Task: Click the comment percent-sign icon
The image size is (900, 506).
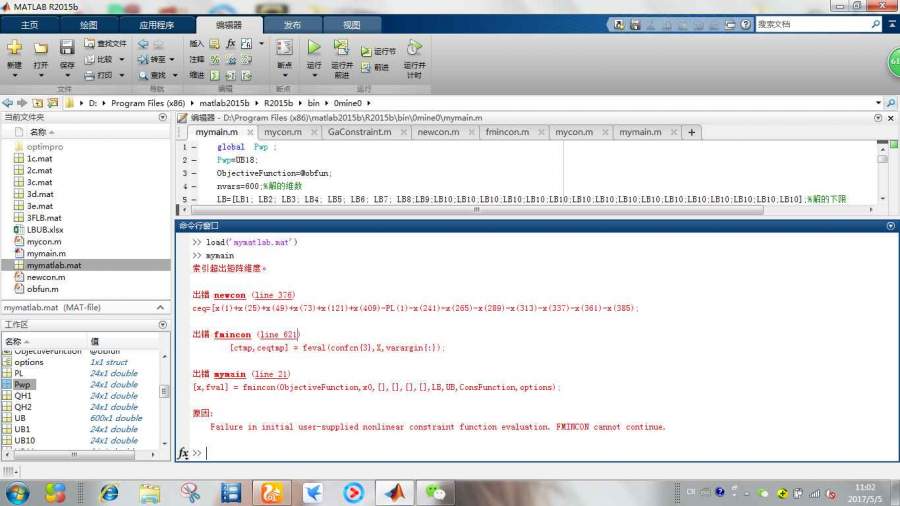Action: point(215,59)
